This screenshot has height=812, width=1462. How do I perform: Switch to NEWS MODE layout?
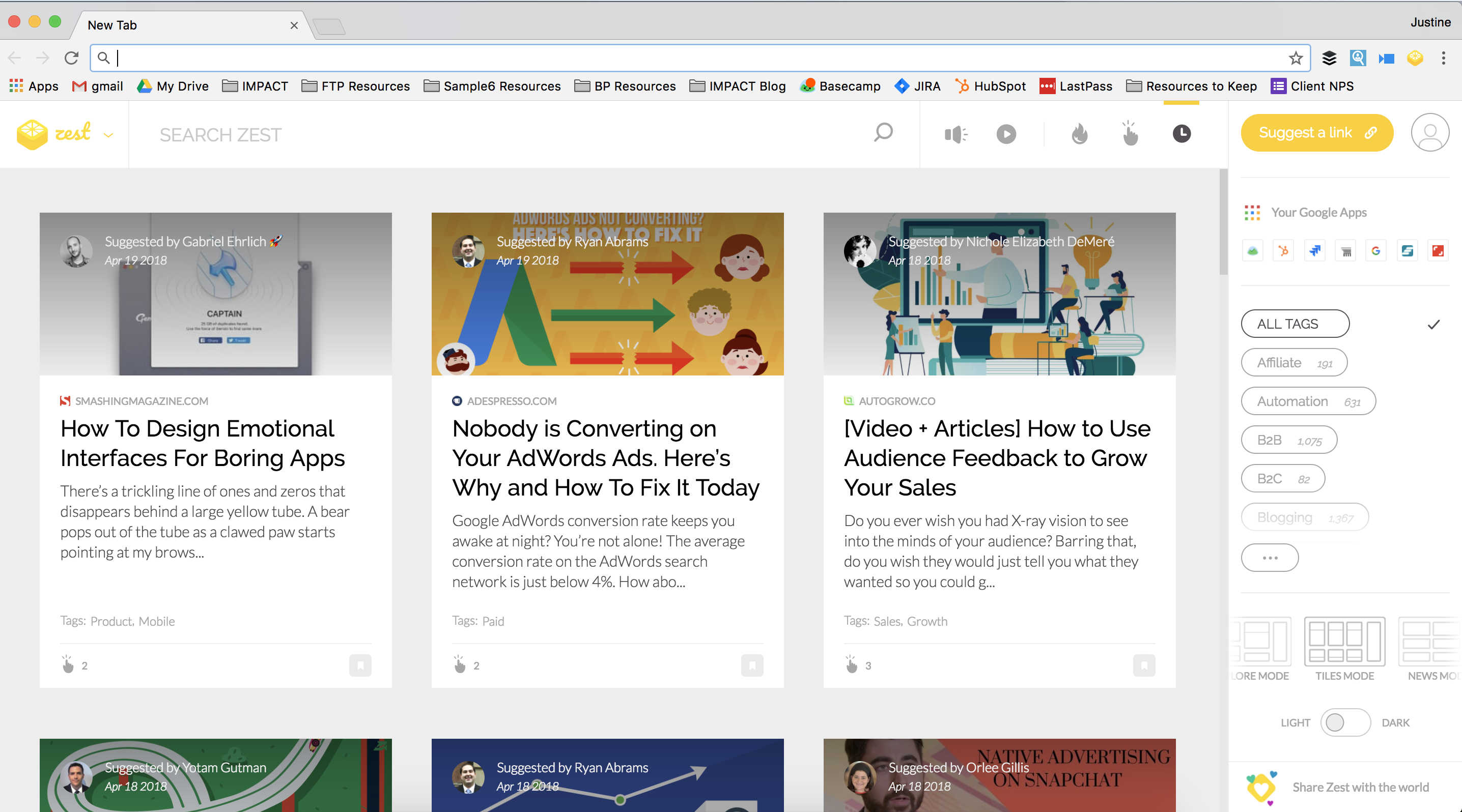click(x=1430, y=649)
